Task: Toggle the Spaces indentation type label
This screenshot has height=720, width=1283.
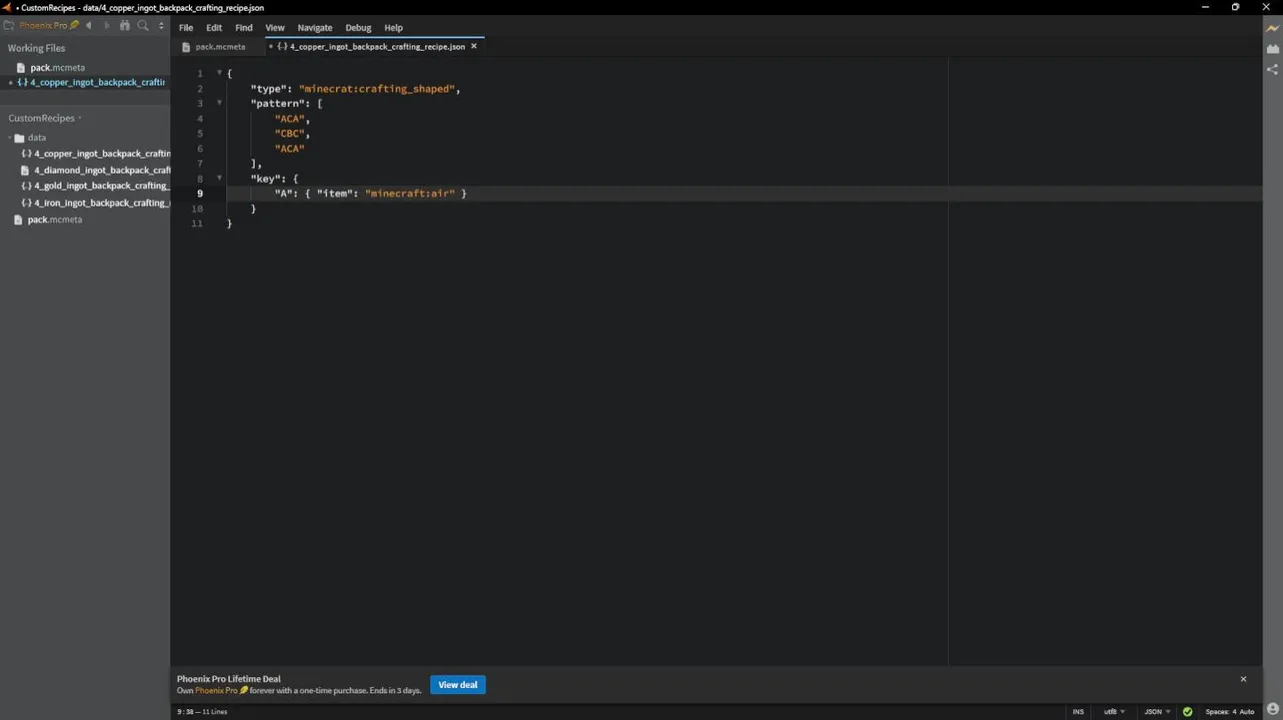Action: tap(1217, 712)
